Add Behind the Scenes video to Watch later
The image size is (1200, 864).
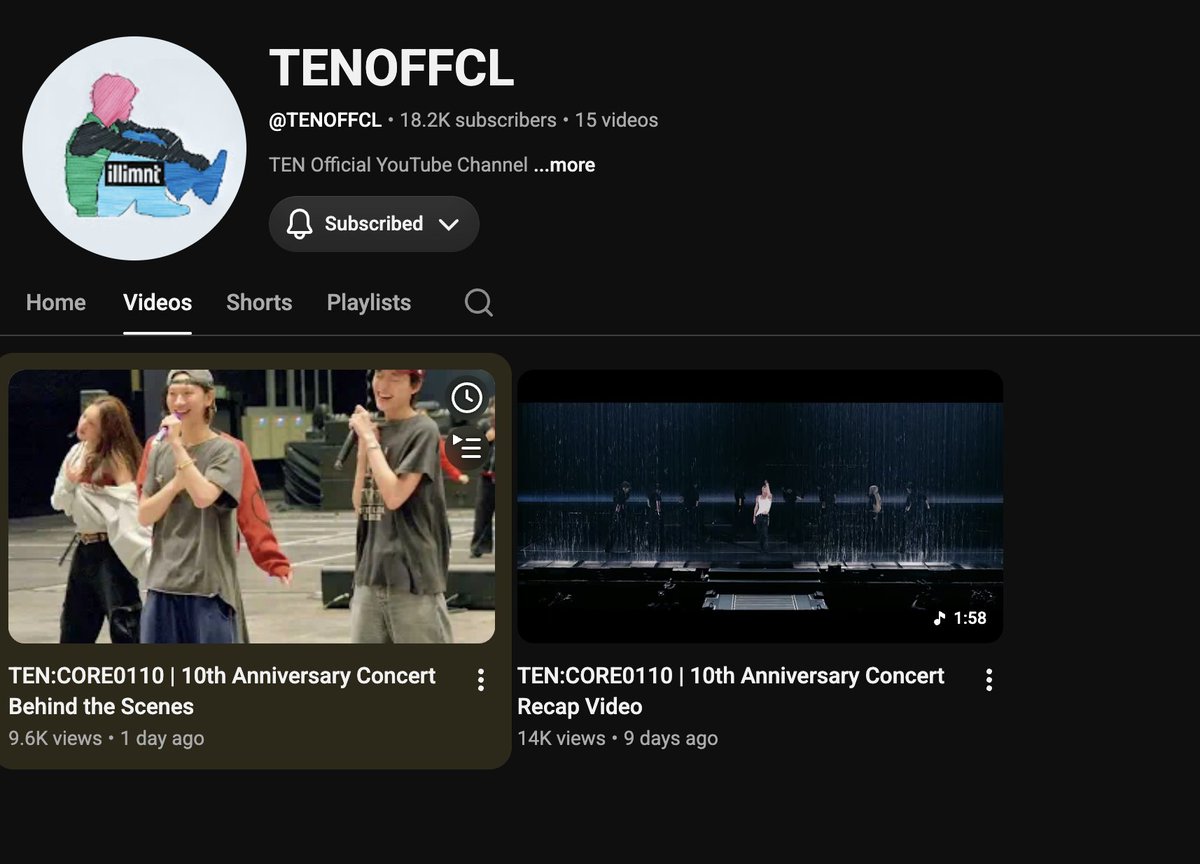tap(466, 398)
